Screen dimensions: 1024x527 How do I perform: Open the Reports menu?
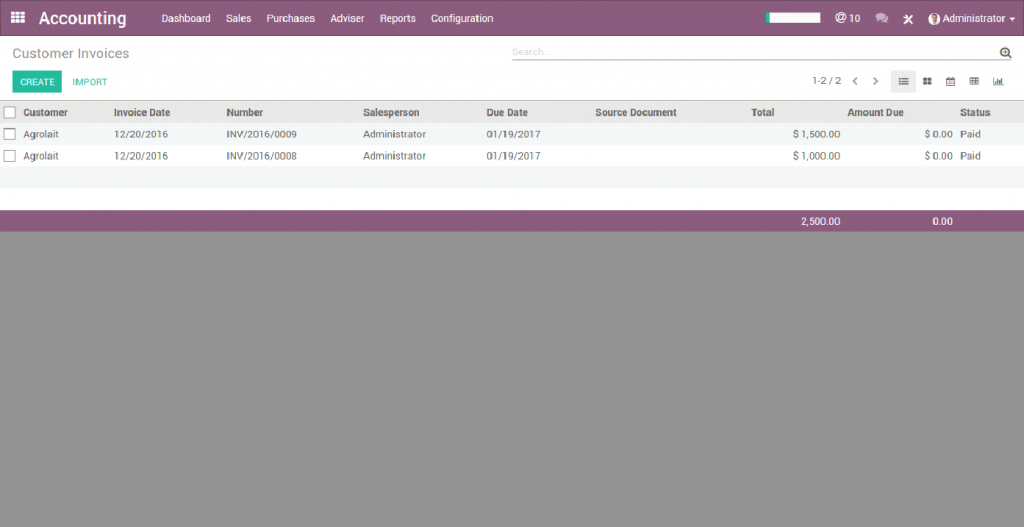[x=398, y=18]
